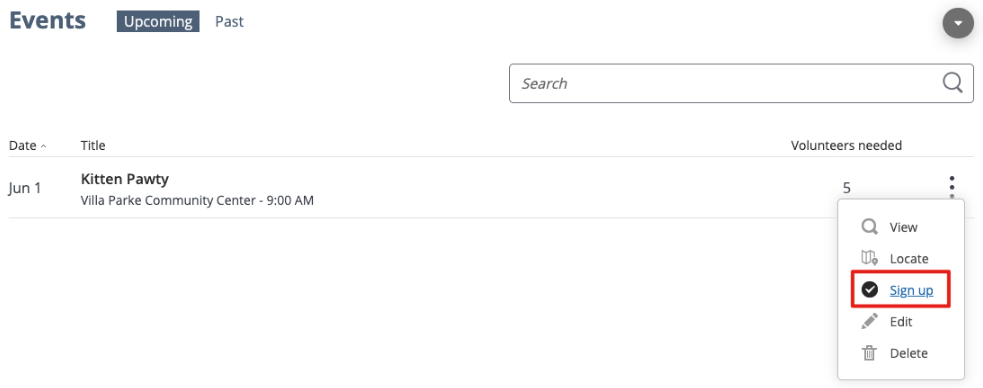The height and width of the screenshot is (388, 983).
Task: Click the magnifying glass View icon
Action: 869,227
